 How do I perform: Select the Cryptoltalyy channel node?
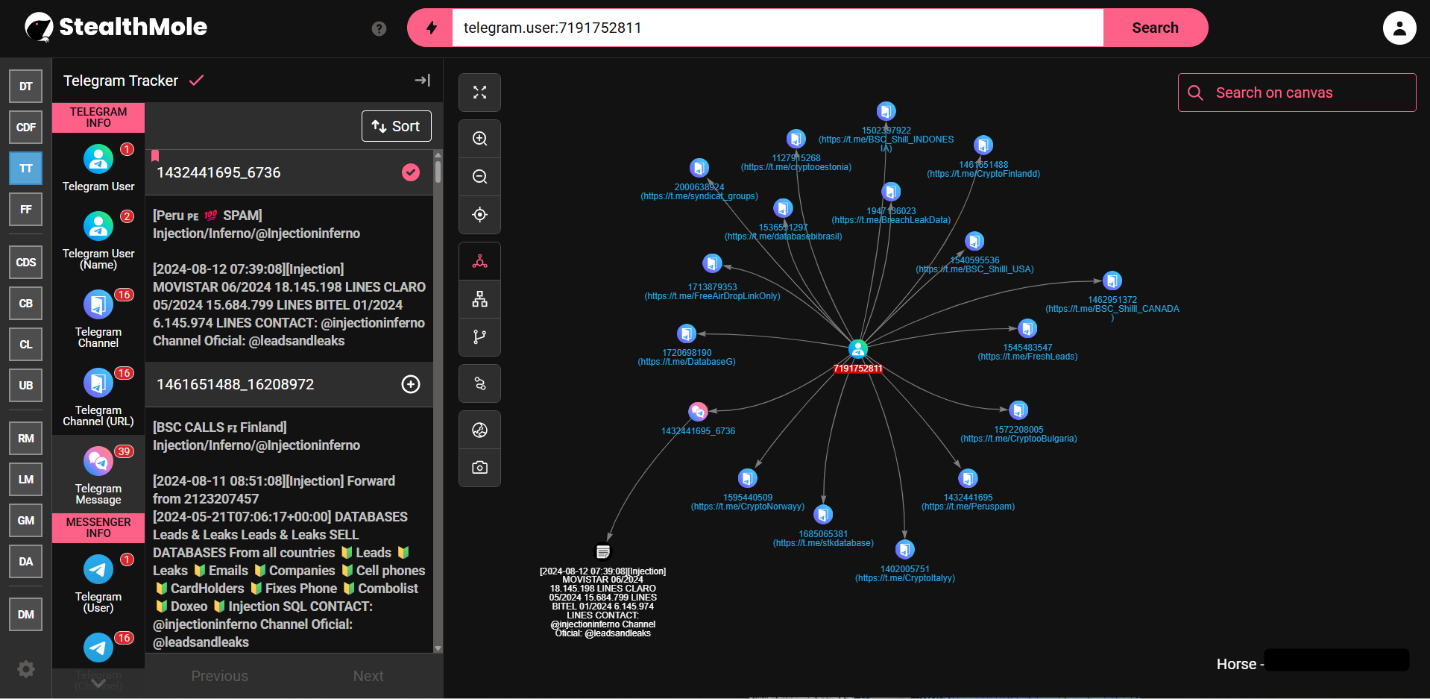tap(904, 550)
